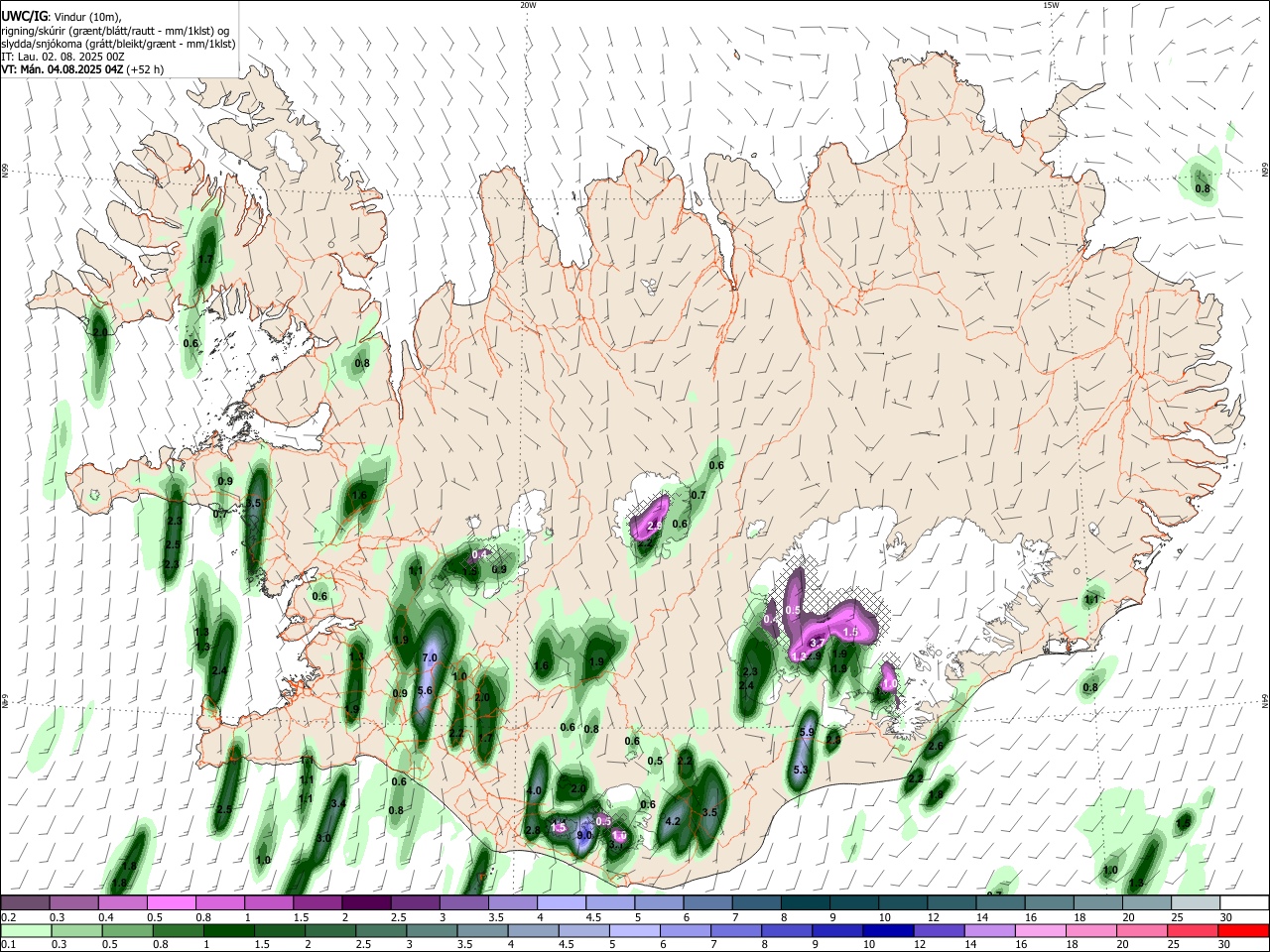Select top legend swatch between 2 and 2.5

366,902
